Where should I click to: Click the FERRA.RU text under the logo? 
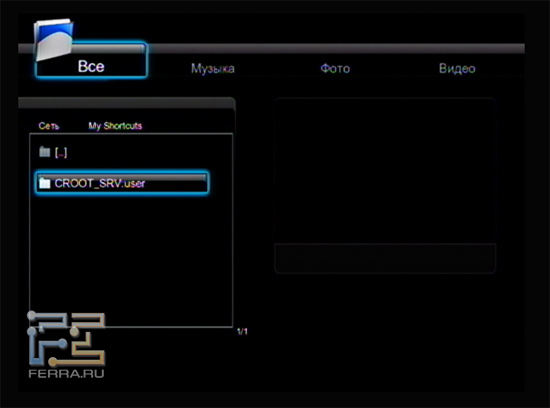pos(66,373)
